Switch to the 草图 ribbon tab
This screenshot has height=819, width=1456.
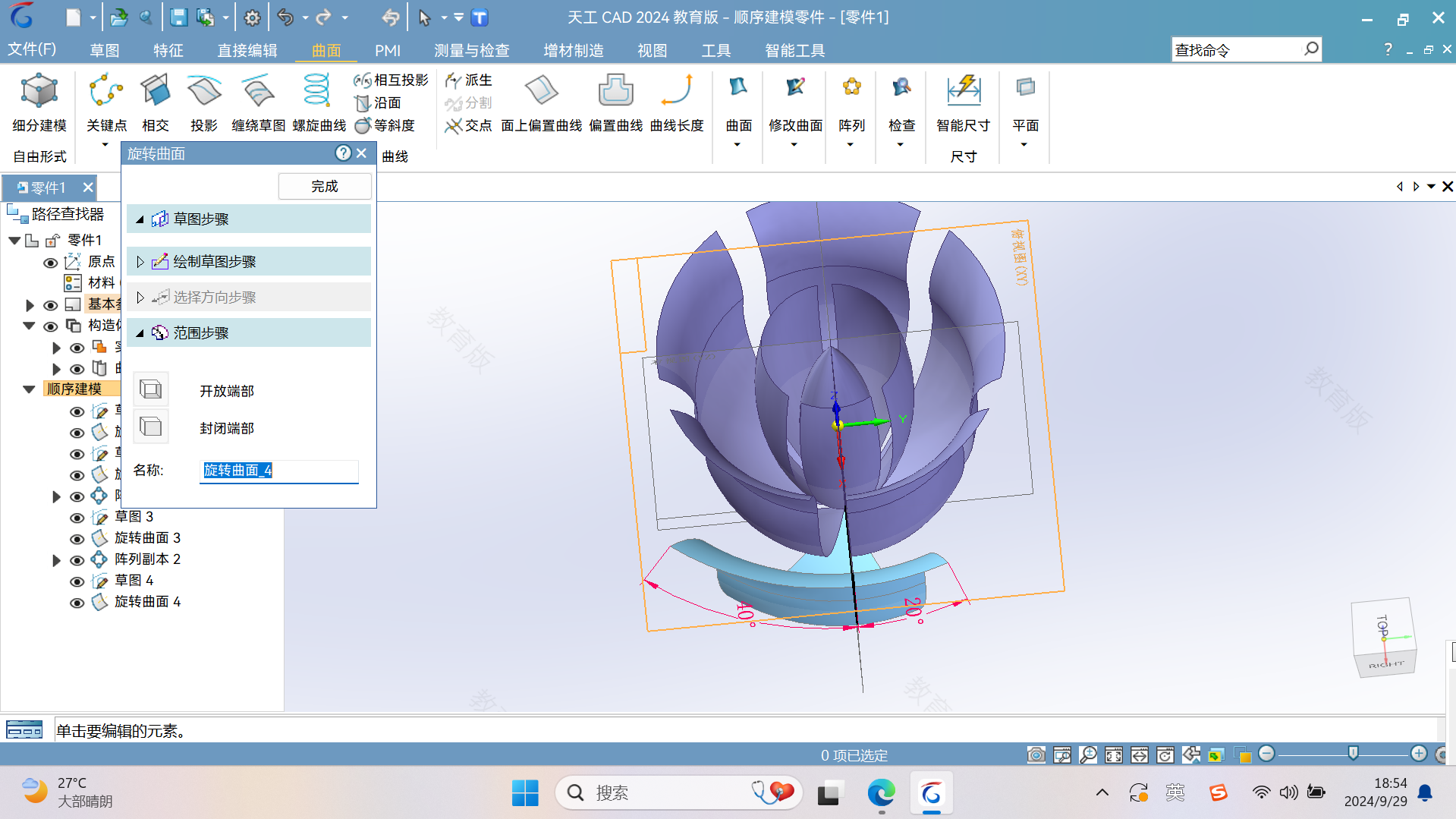pos(105,50)
